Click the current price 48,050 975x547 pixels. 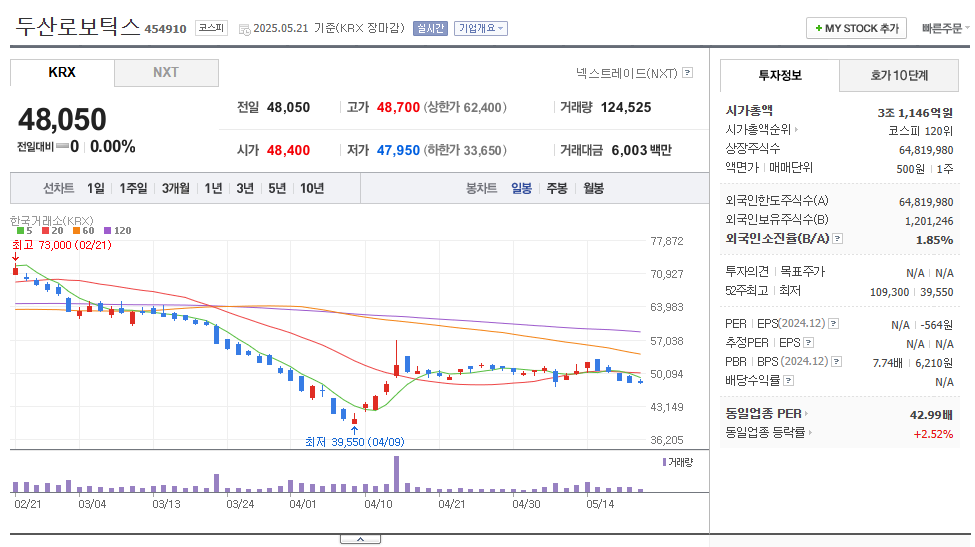pyautogui.click(x=62, y=119)
